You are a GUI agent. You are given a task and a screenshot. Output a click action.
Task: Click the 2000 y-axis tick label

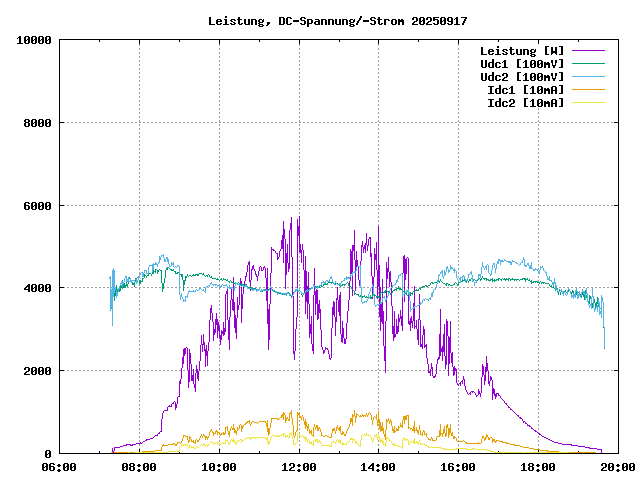click(37, 371)
